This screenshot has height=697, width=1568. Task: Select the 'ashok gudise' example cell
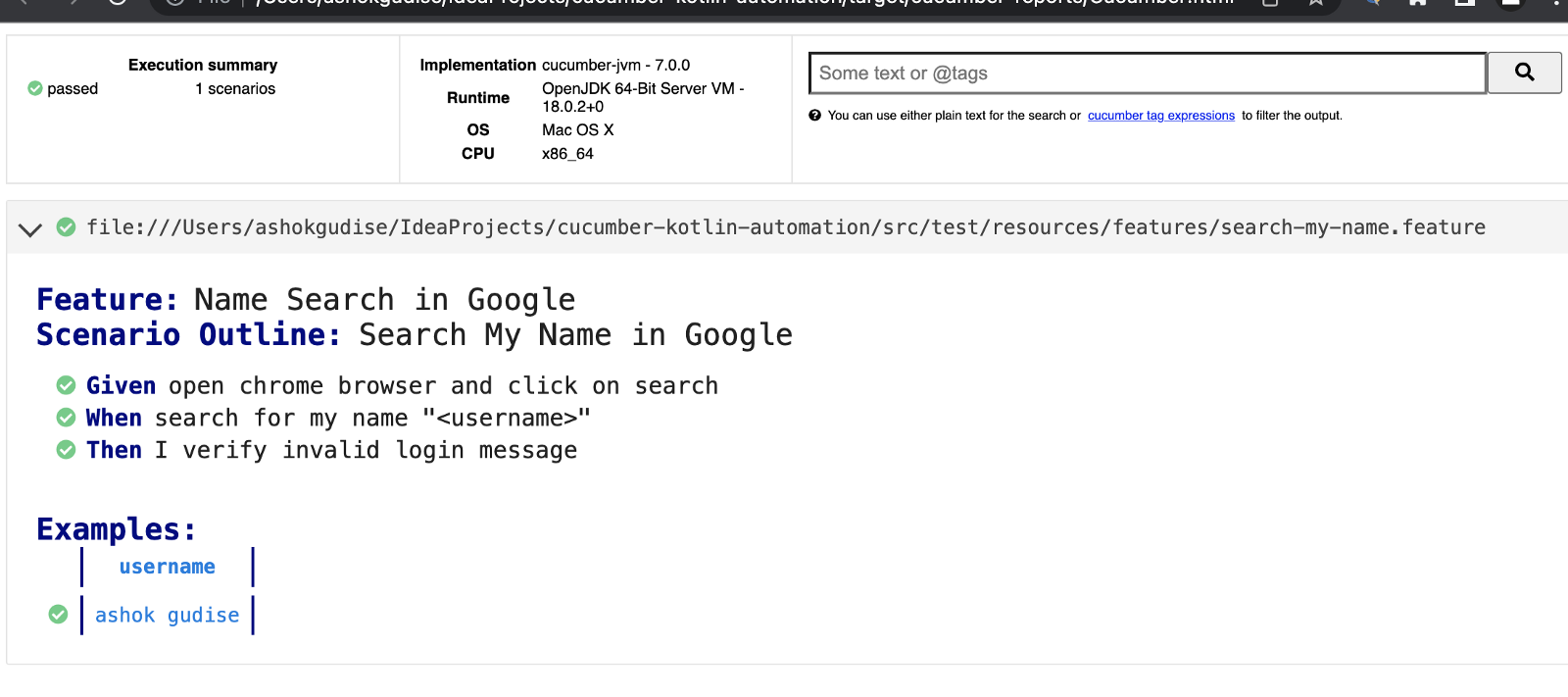point(167,616)
